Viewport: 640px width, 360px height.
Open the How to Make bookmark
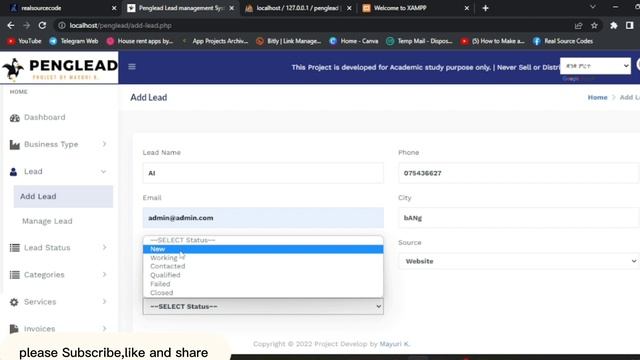pos(493,41)
